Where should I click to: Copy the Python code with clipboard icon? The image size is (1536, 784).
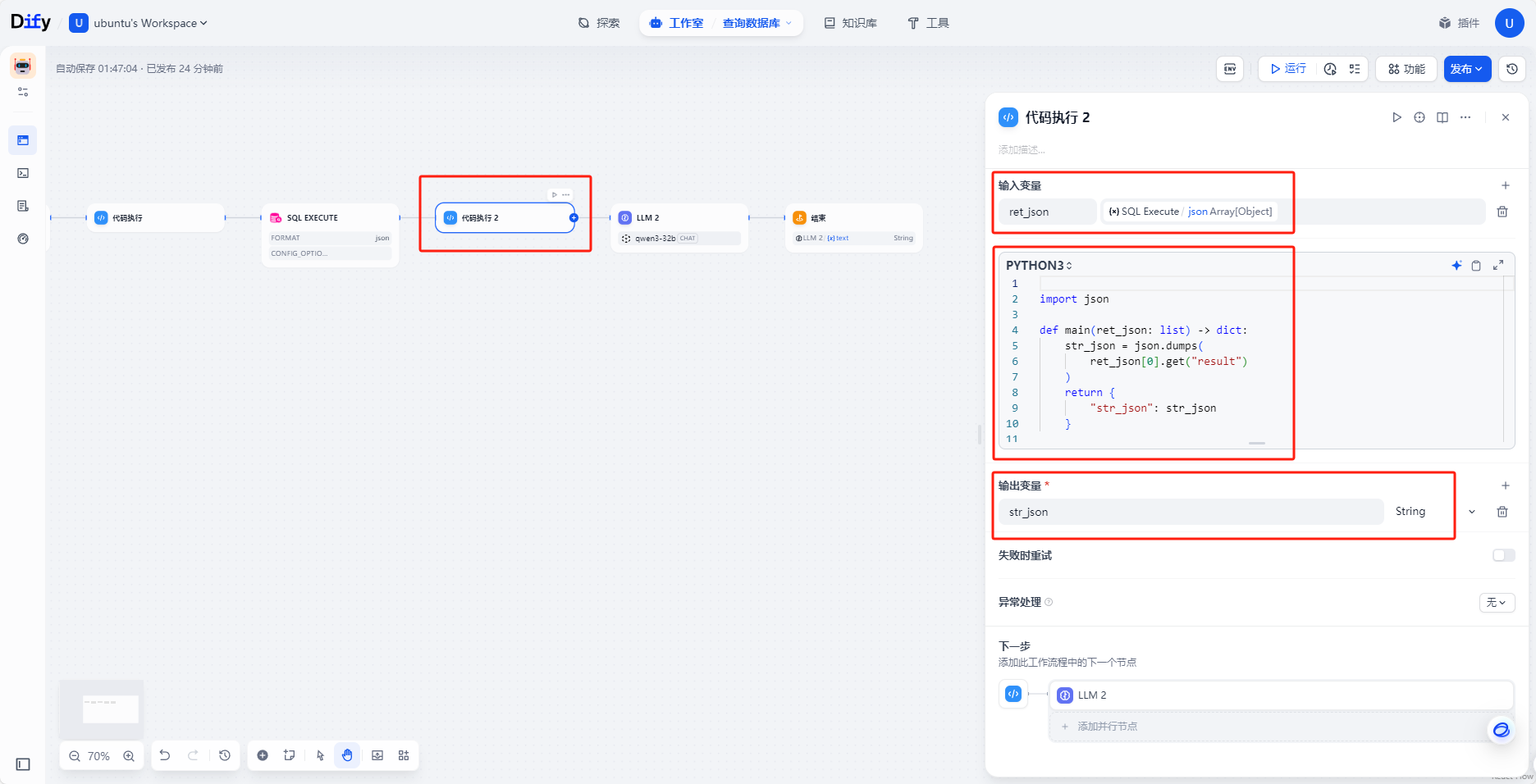1476,265
